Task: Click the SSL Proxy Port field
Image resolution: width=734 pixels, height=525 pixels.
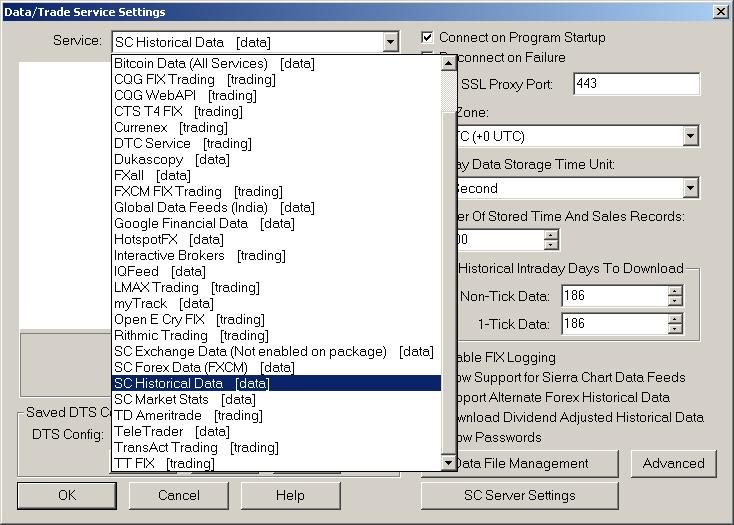Action: [x=636, y=84]
